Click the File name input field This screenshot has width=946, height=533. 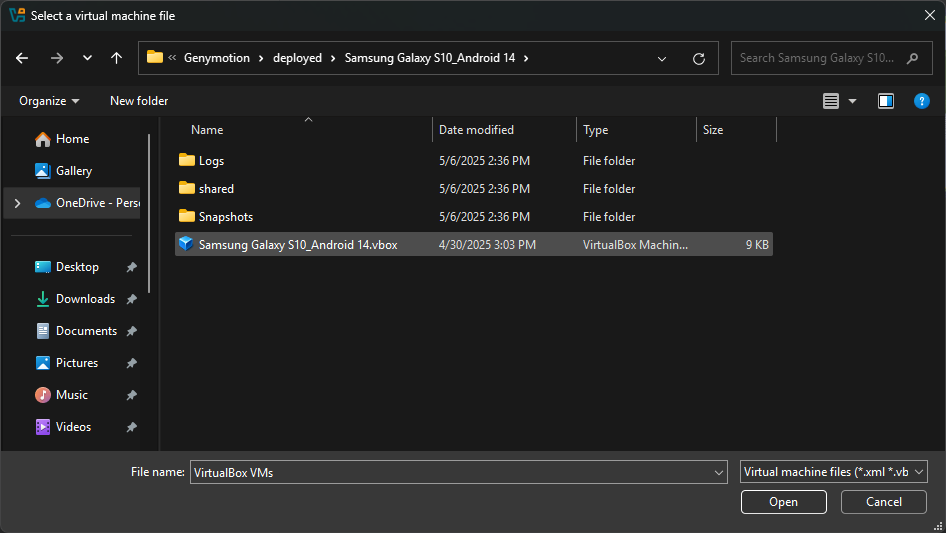pos(451,472)
